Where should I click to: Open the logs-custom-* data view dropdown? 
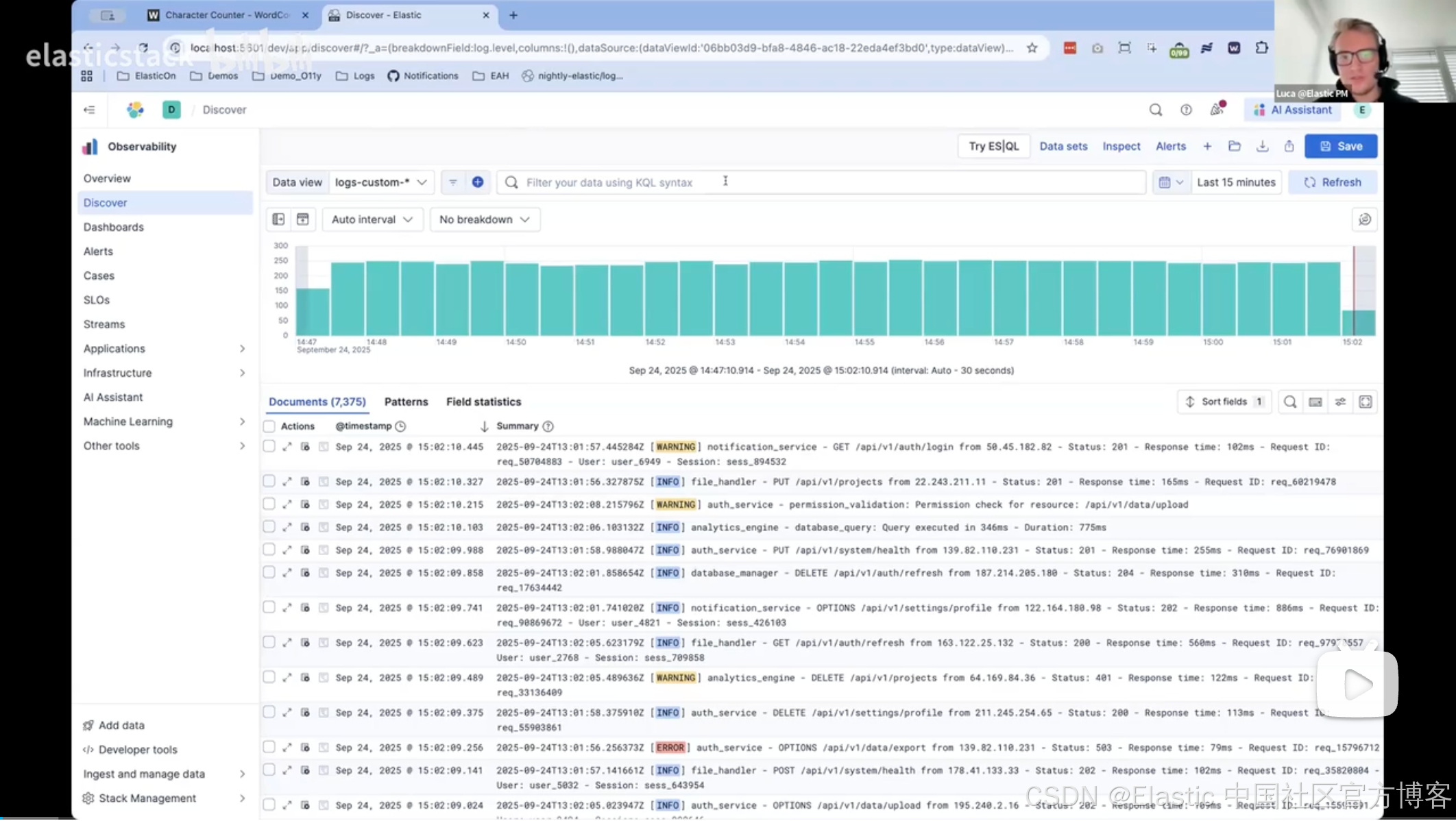(x=380, y=182)
